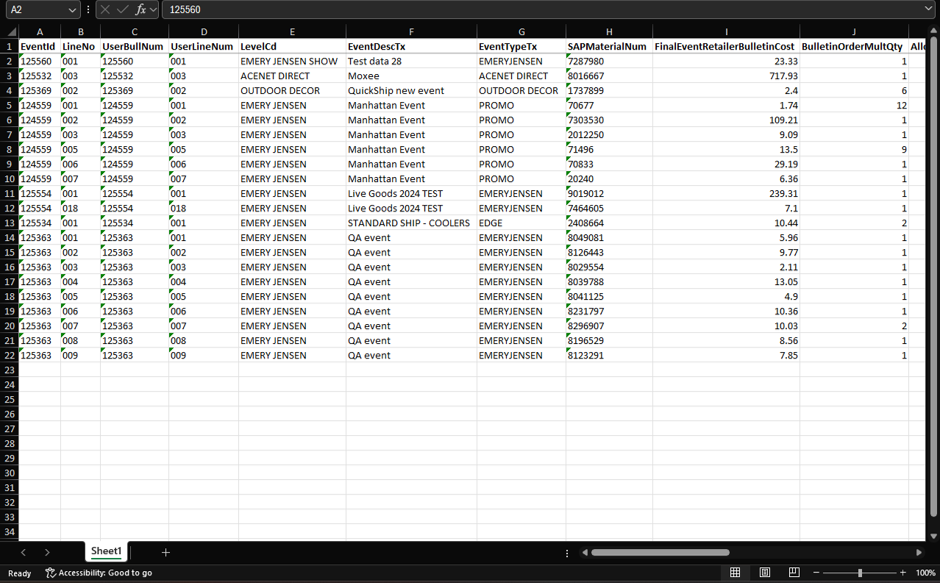Add a new sheet with plus icon
This screenshot has width=940, height=583.
tap(166, 552)
